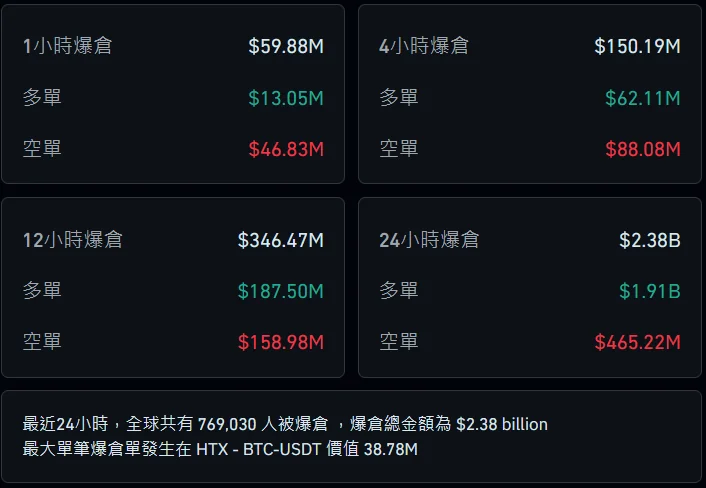
Task: Select the $2.38B 24-hour total
Action: tap(650, 240)
